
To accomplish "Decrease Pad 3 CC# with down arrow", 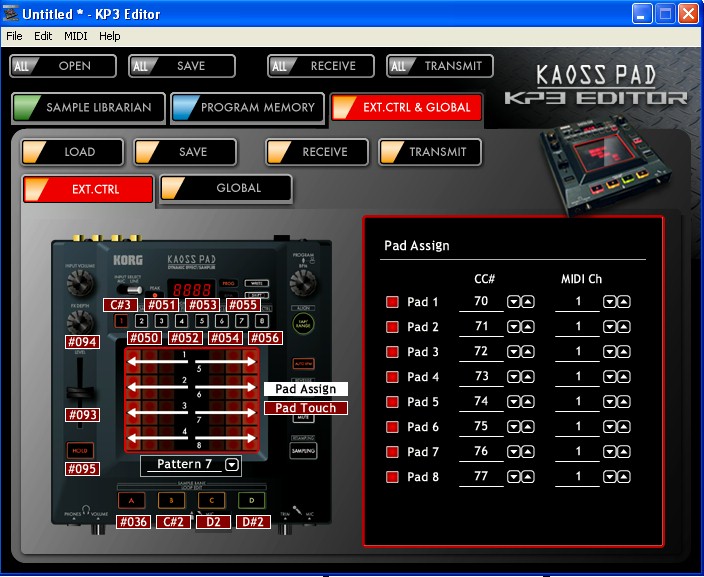I will coord(513,352).
